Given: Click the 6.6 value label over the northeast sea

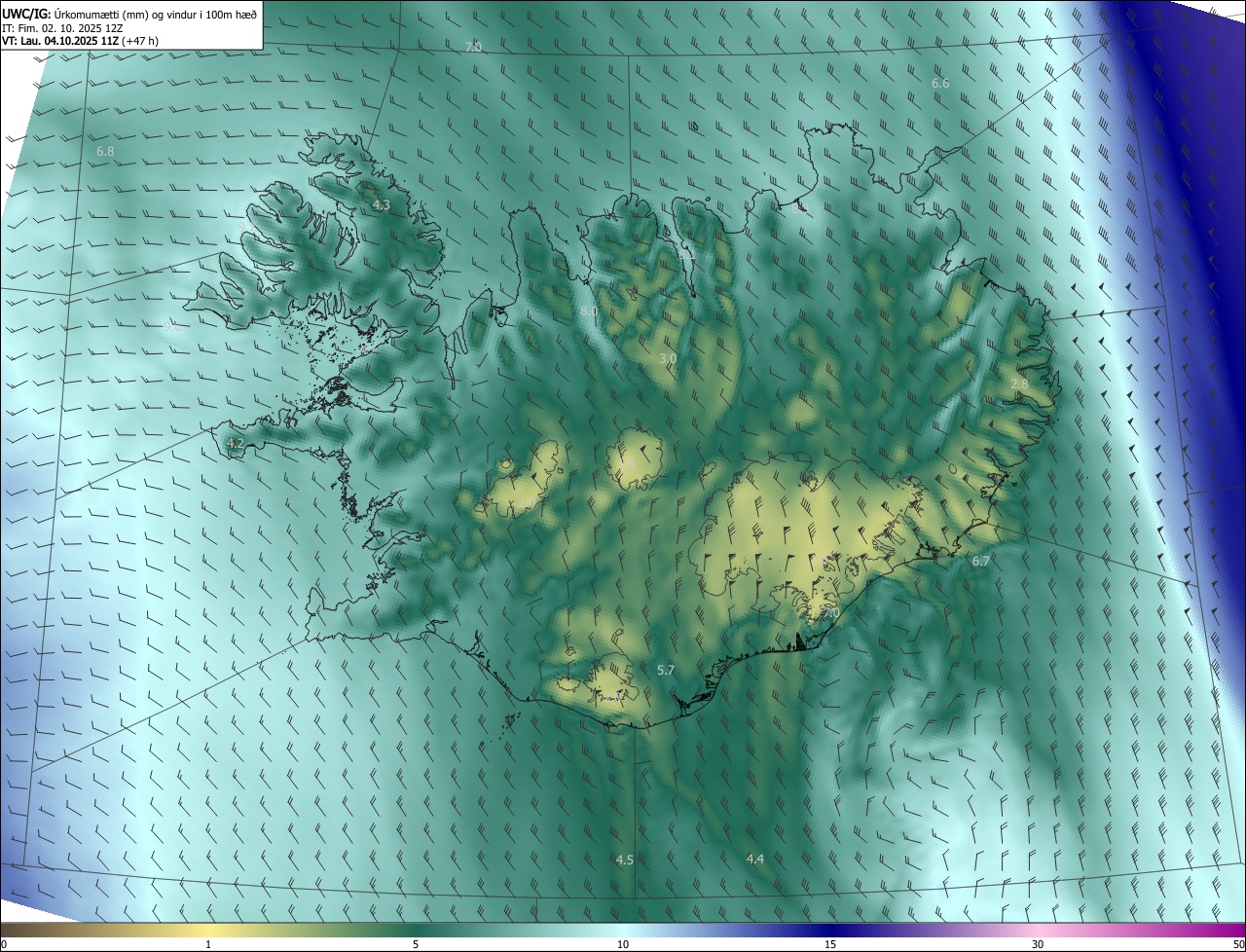Looking at the screenshot, I should 940,84.
